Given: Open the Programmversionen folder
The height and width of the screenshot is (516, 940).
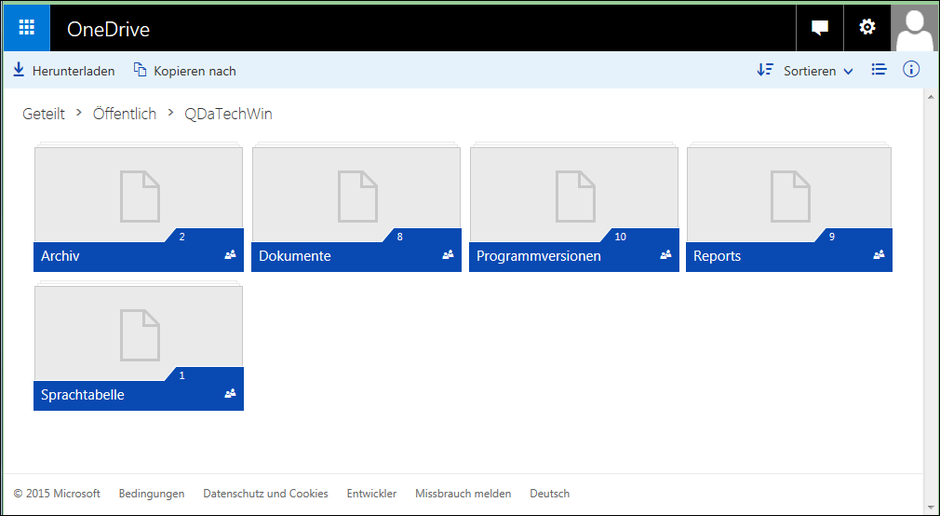Looking at the screenshot, I should (574, 207).
